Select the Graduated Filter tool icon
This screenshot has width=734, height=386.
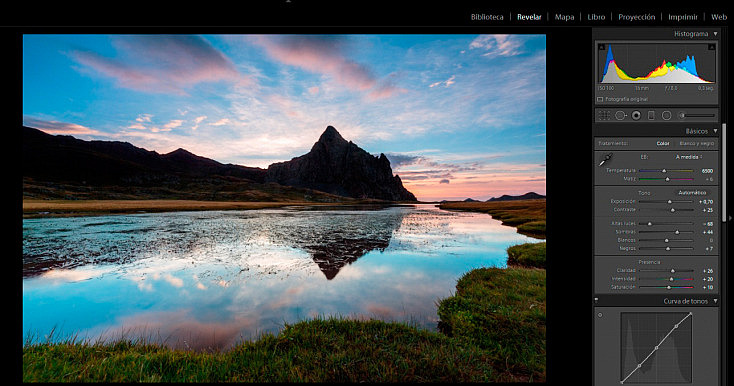pyautogui.click(x=651, y=115)
